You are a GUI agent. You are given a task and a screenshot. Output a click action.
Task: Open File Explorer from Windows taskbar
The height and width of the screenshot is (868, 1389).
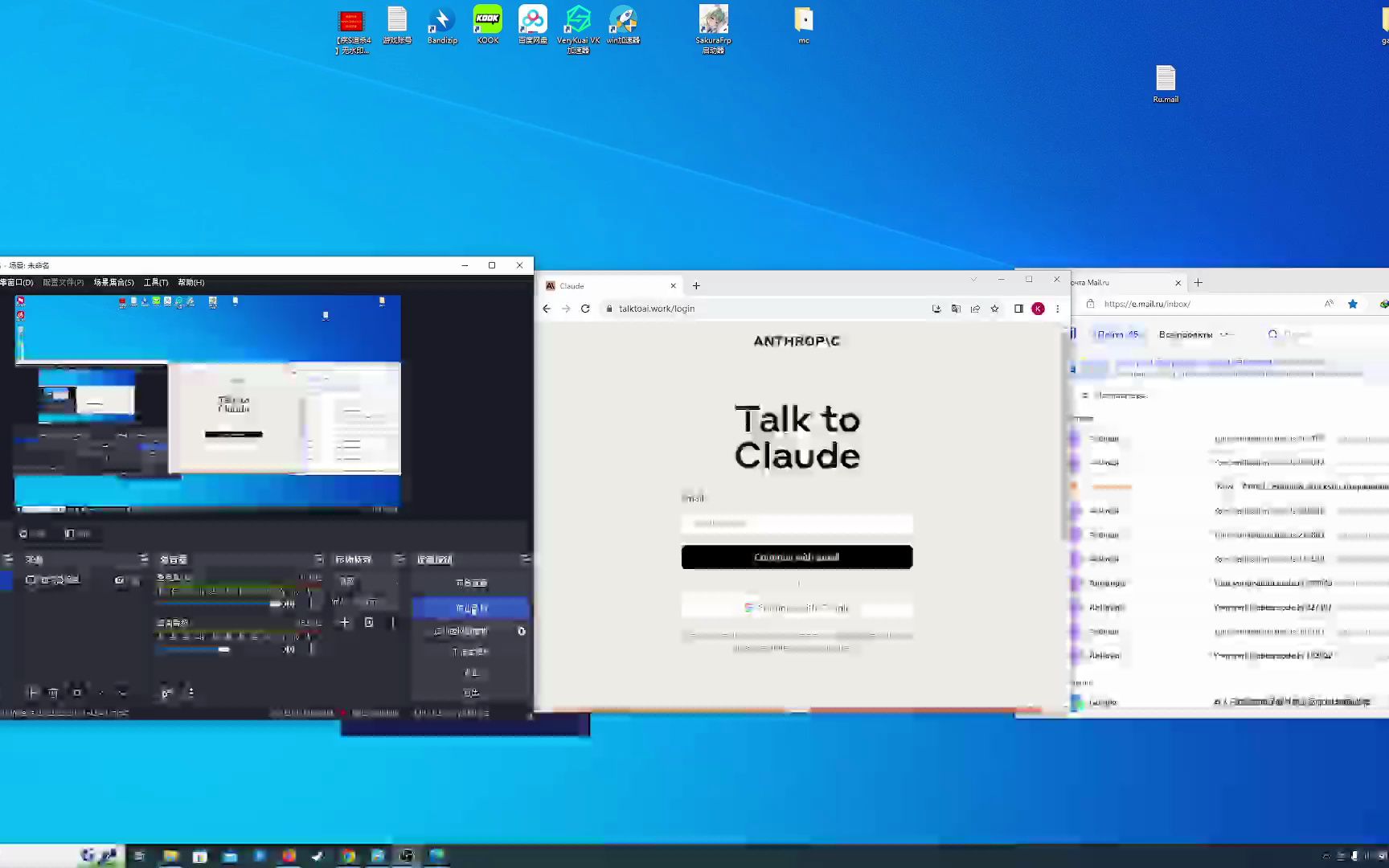[x=170, y=856]
